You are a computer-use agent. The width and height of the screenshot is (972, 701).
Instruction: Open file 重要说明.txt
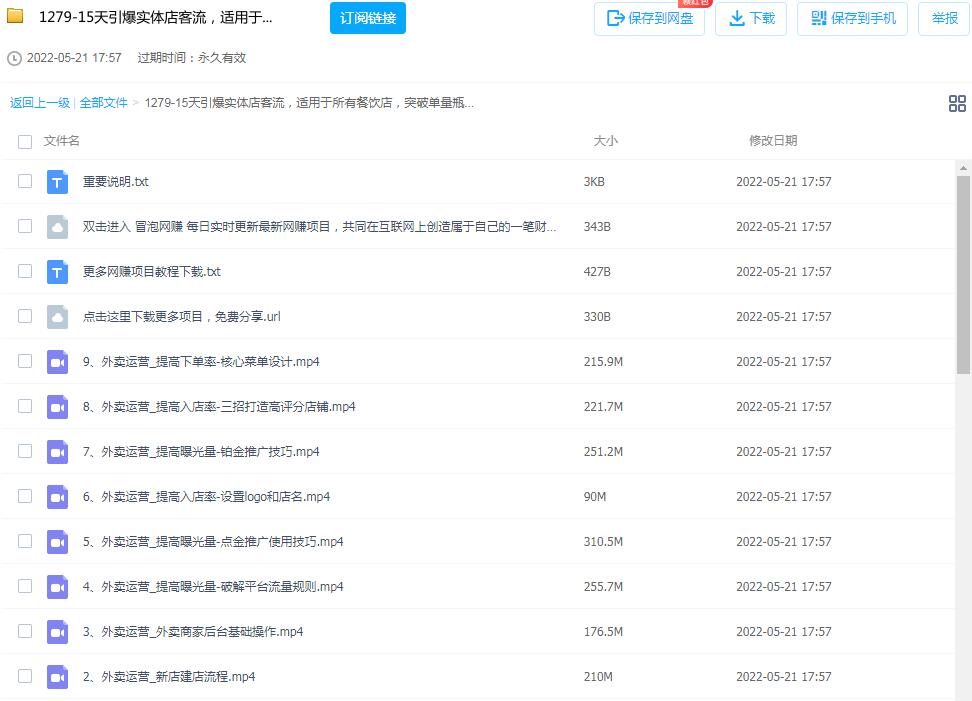pos(116,182)
